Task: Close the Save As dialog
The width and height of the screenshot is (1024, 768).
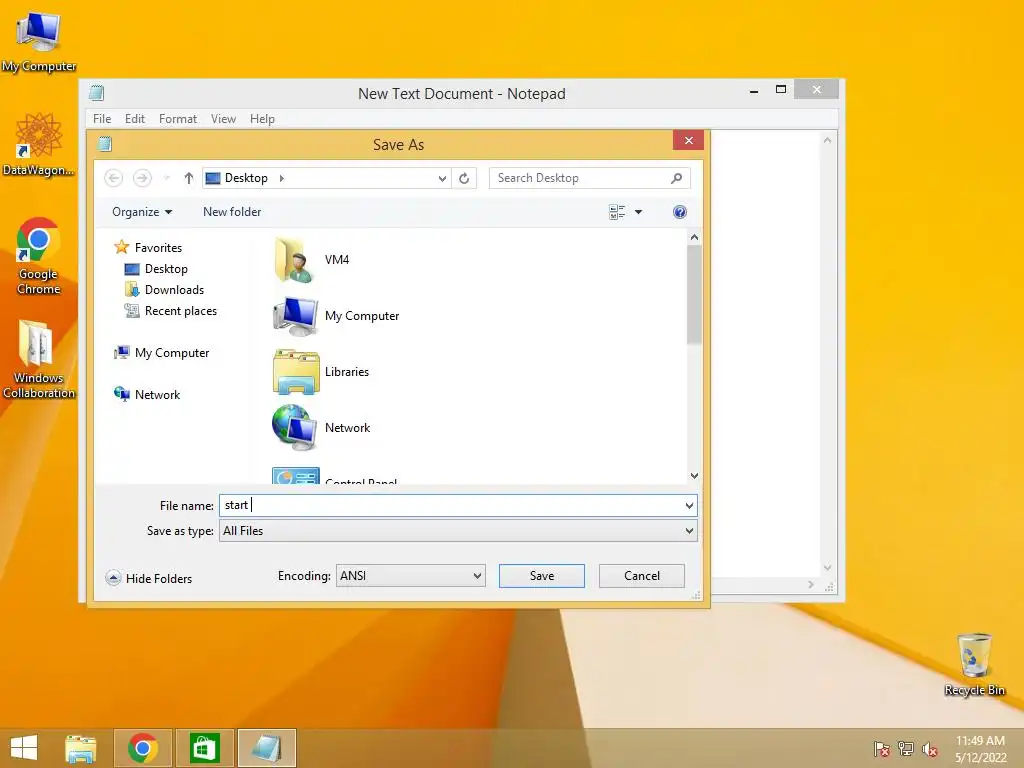Action: [x=688, y=140]
